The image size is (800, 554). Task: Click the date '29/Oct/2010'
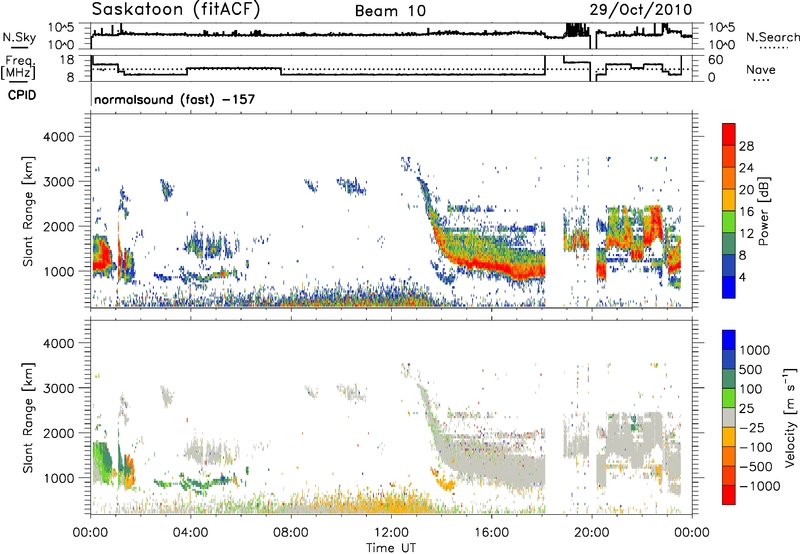click(x=641, y=10)
